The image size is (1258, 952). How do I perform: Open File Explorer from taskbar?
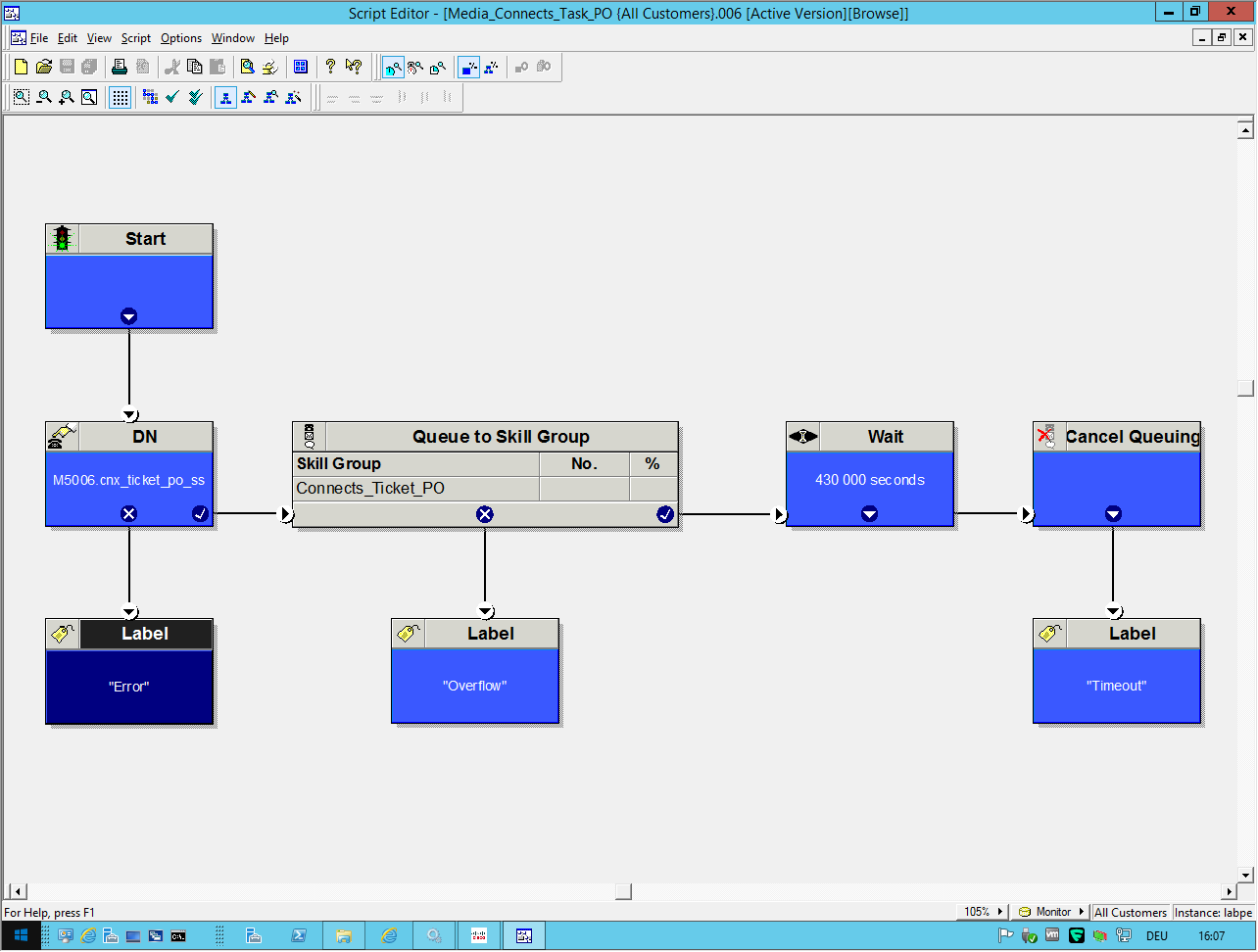tap(344, 936)
